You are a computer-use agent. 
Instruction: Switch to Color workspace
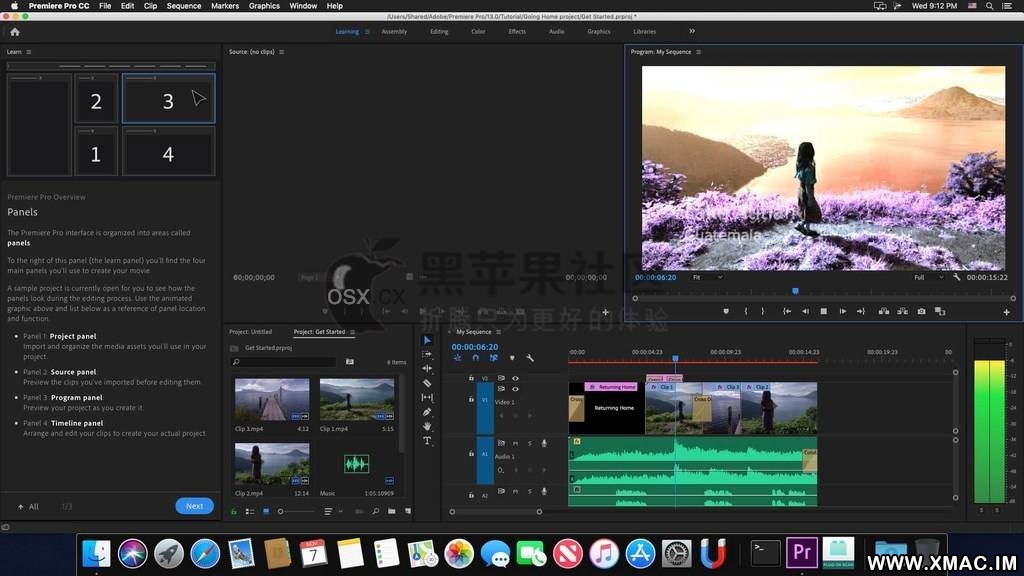478,31
